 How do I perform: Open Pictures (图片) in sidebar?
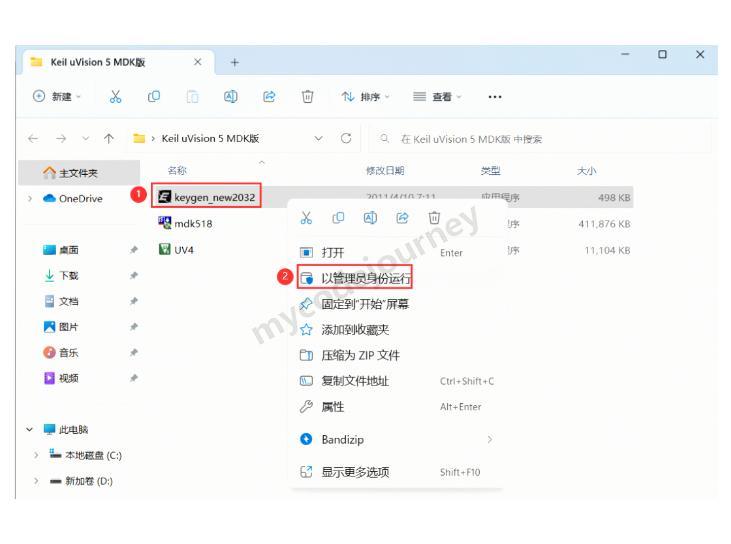[61, 327]
